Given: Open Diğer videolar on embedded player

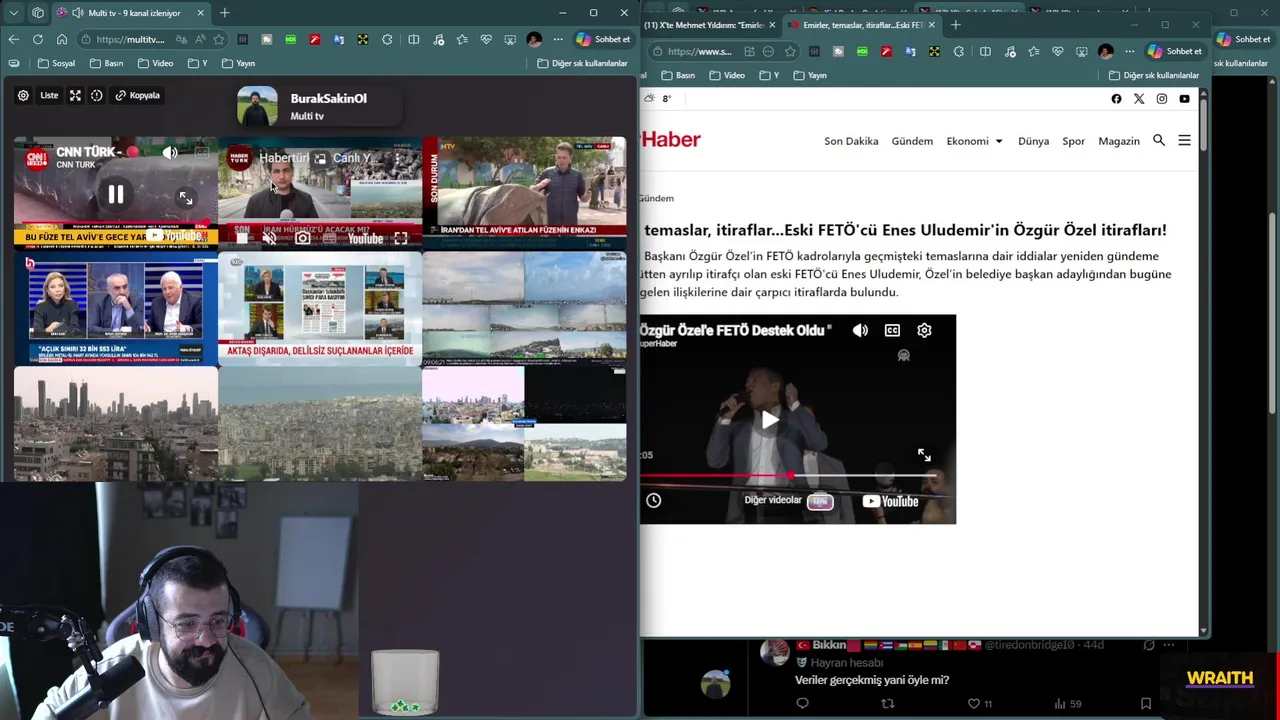Looking at the screenshot, I should pos(790,500).
